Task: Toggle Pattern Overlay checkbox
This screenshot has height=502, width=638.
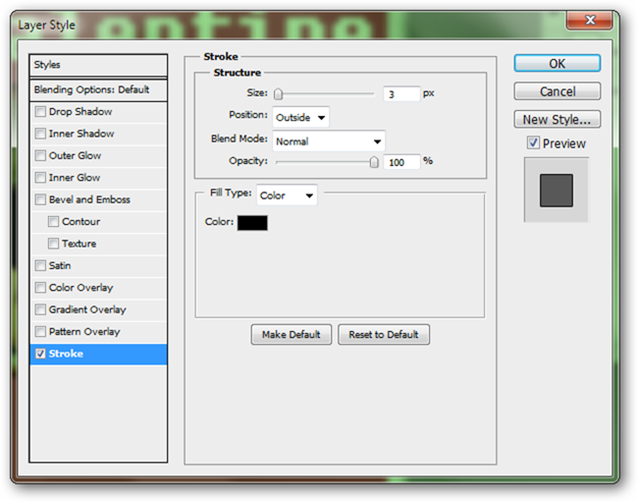Action: pos(40,331)
